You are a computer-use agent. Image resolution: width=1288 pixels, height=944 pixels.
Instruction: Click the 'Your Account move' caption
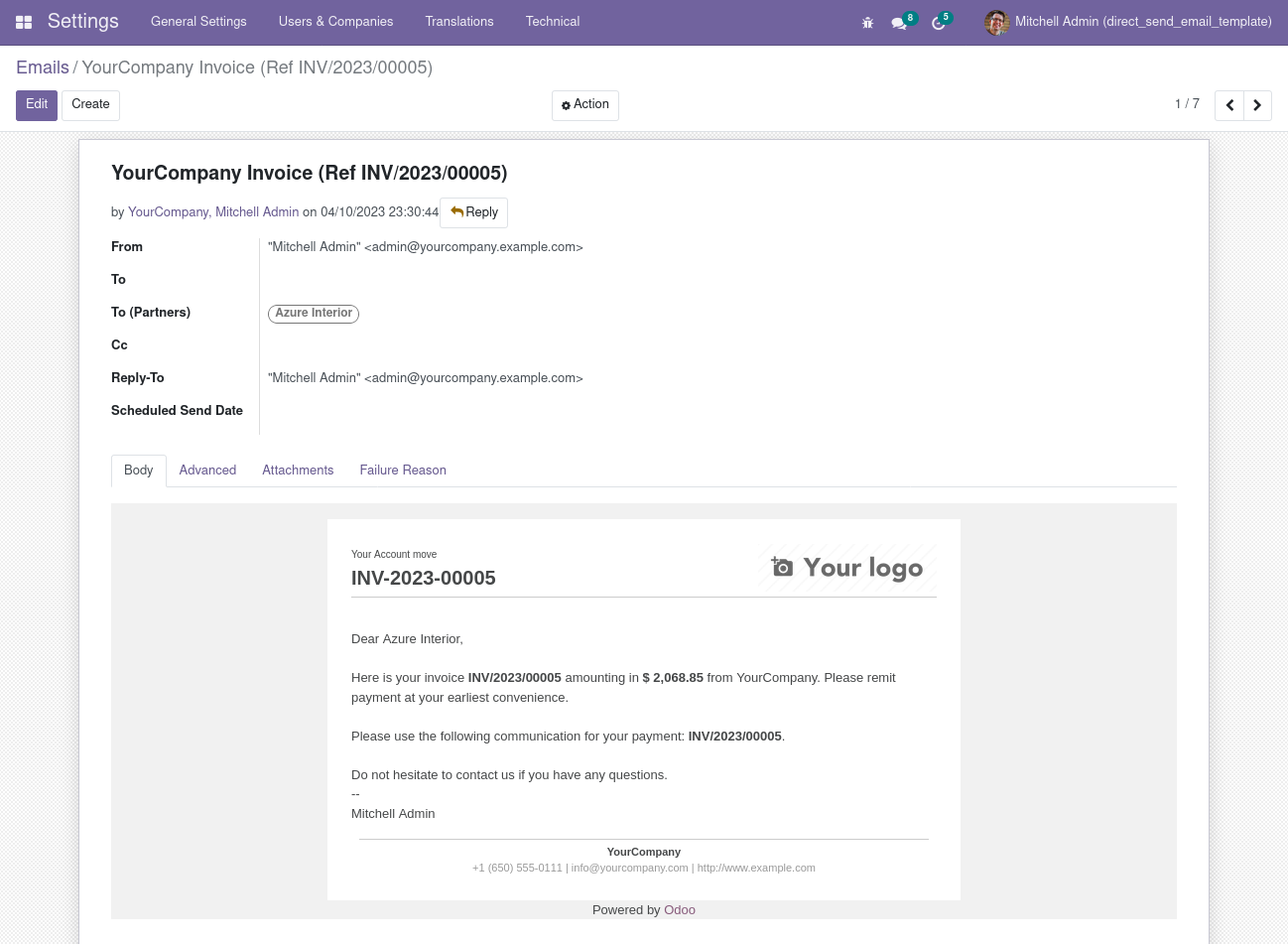(x=394, y=555)
